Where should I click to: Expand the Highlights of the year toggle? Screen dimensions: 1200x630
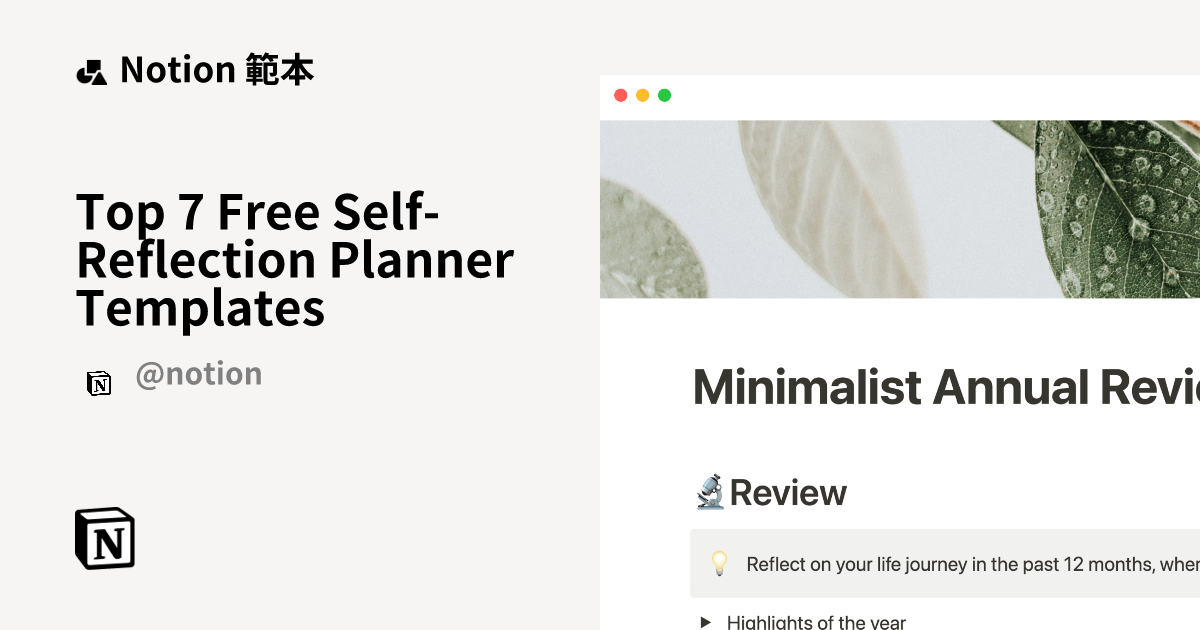pos(817,622)
